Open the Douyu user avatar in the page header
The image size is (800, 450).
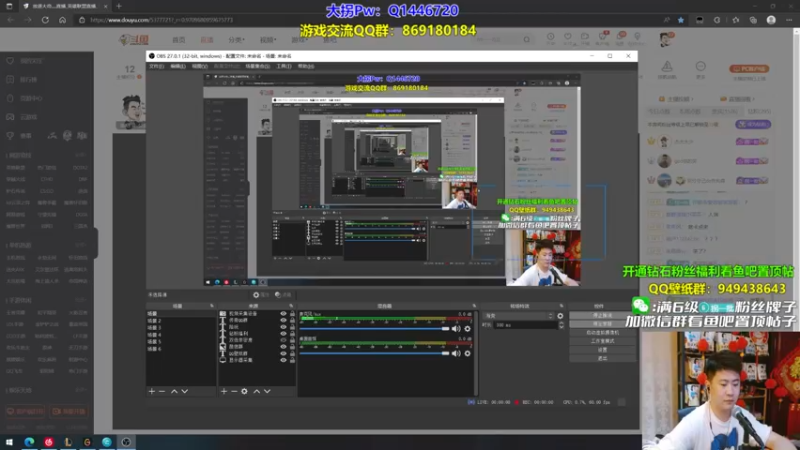pos(666,39)
